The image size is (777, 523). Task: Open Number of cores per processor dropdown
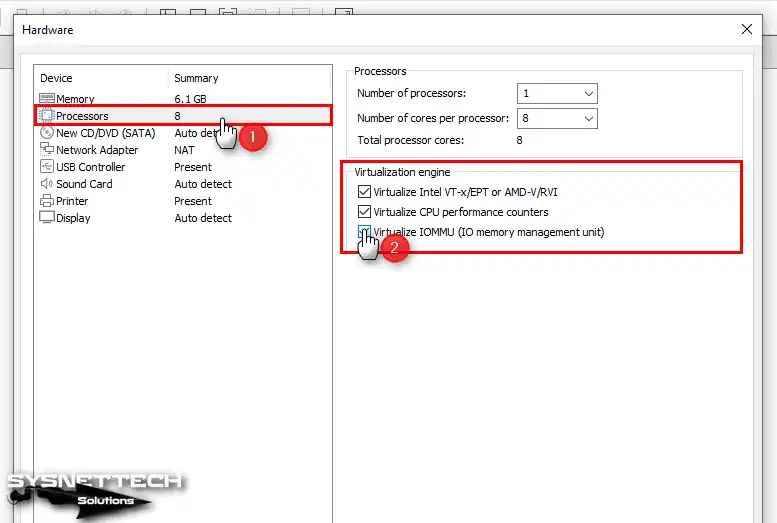(x=557, y=118)
